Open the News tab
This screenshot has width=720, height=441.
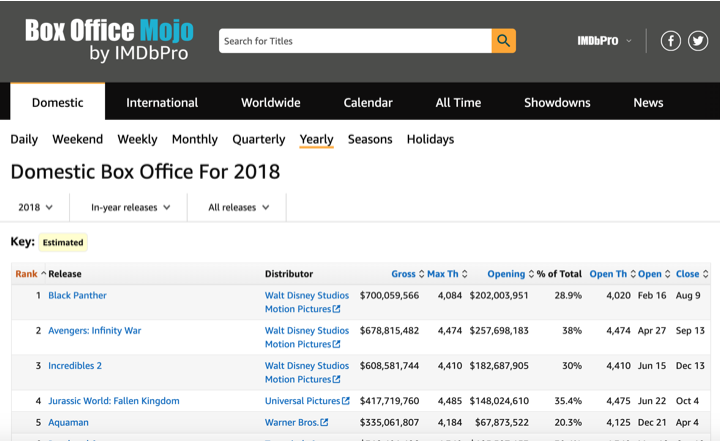pyautogui.click(x=648, y=102)
